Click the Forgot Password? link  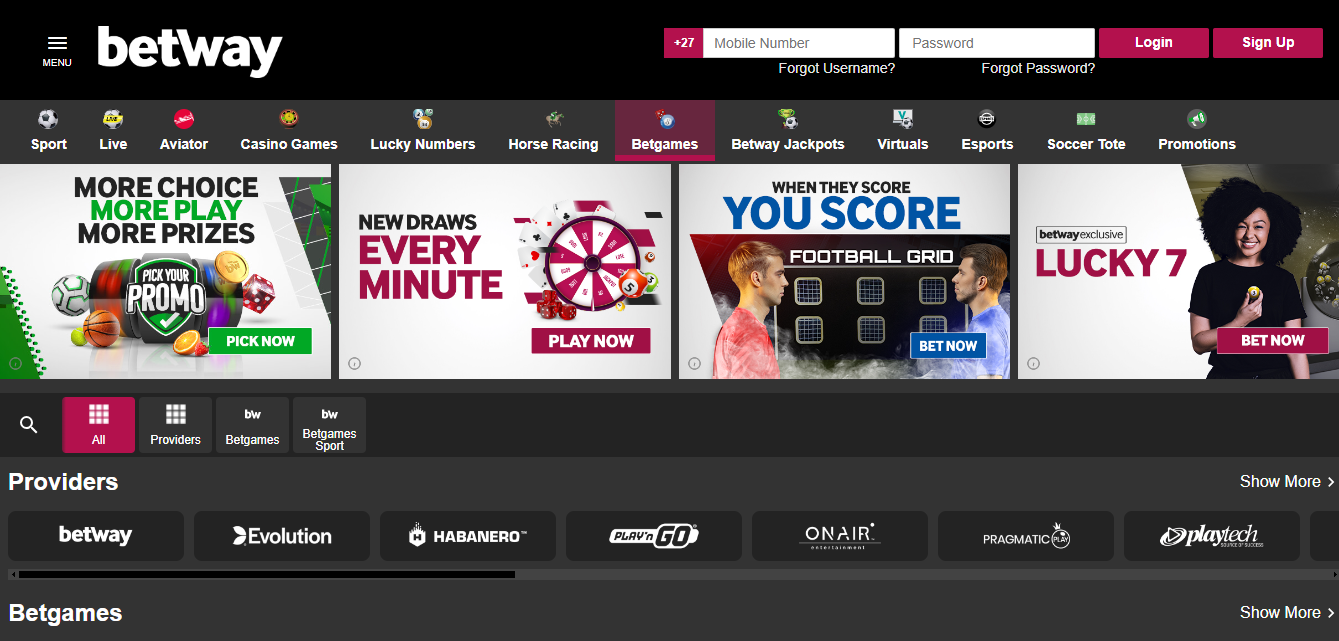[x=1037, y=69]
